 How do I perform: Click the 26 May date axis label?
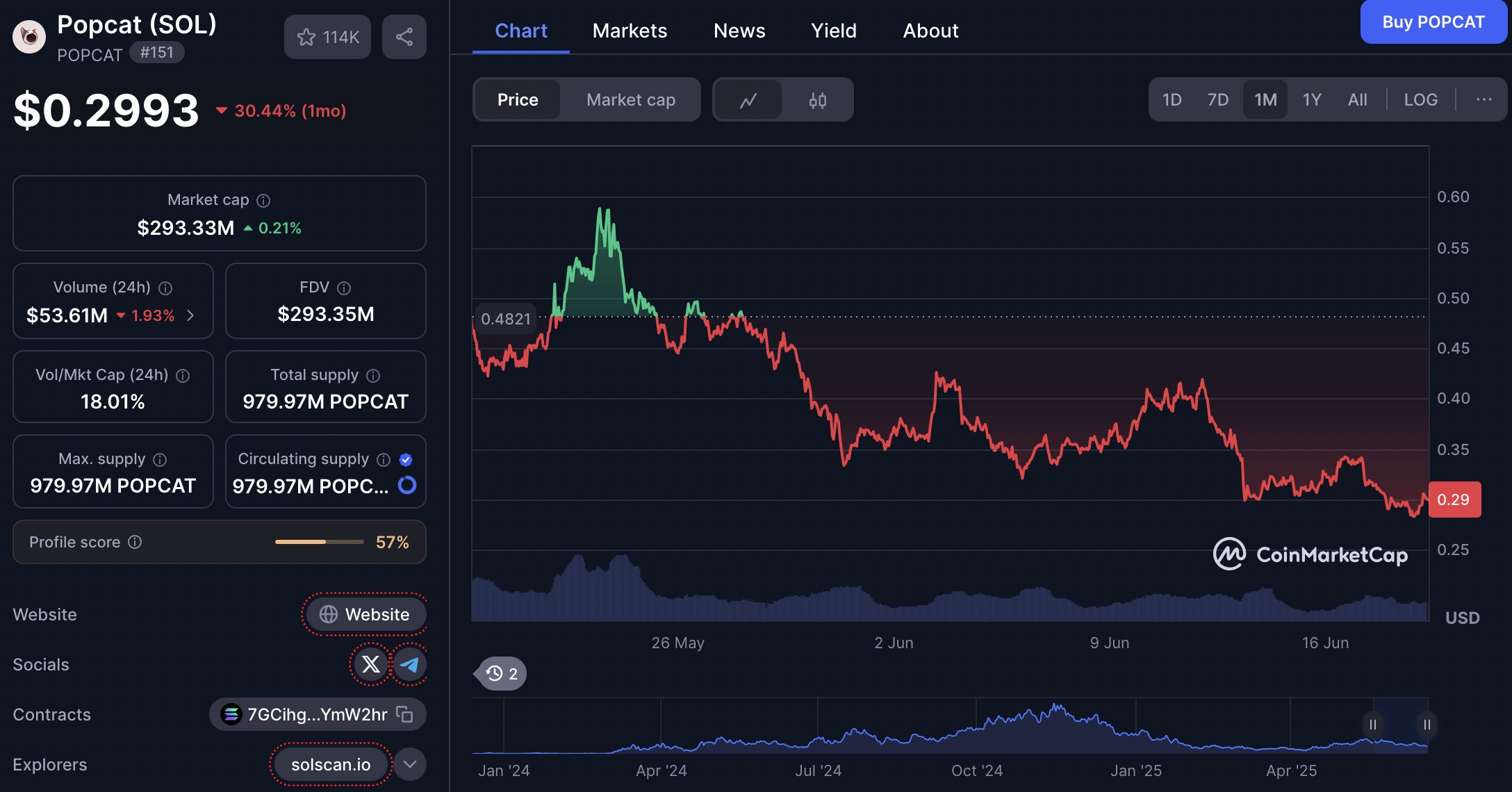tap(677, 643)
